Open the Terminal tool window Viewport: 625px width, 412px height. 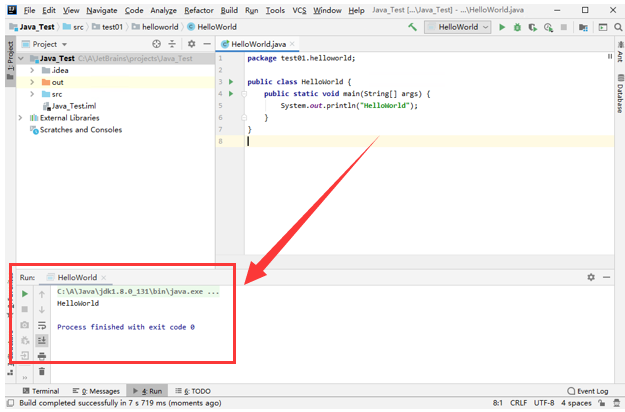pos(41,391)
